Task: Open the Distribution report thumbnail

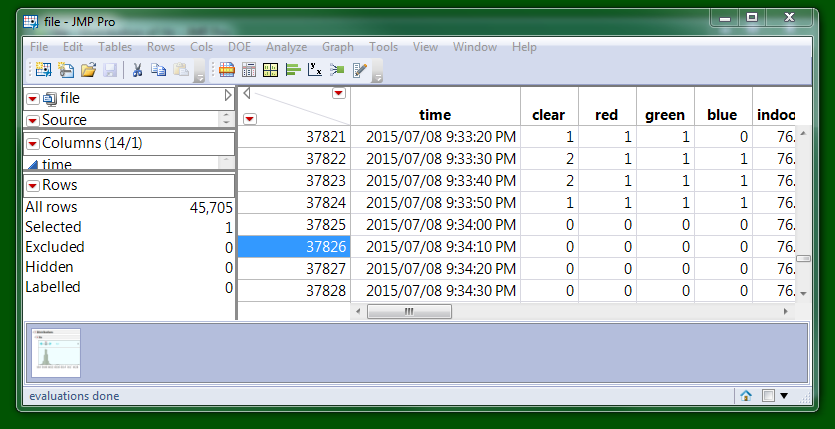Action: pos(56,353)
